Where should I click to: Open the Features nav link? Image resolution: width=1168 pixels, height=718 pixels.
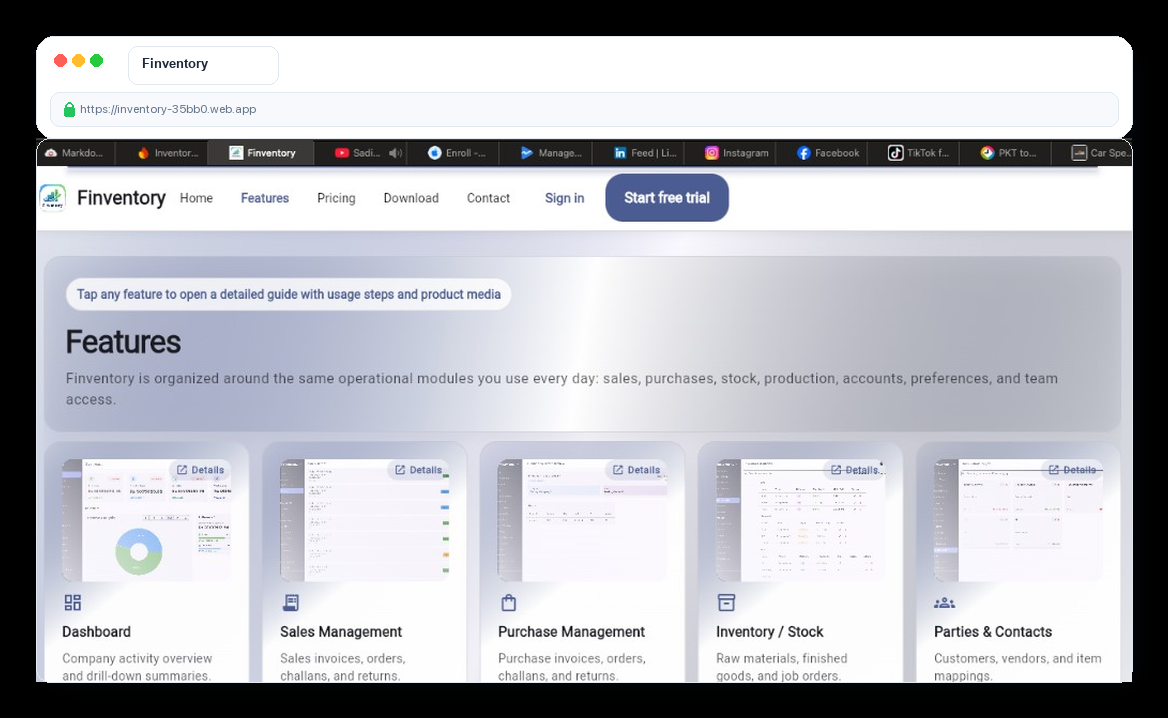(x=264, y=198)
